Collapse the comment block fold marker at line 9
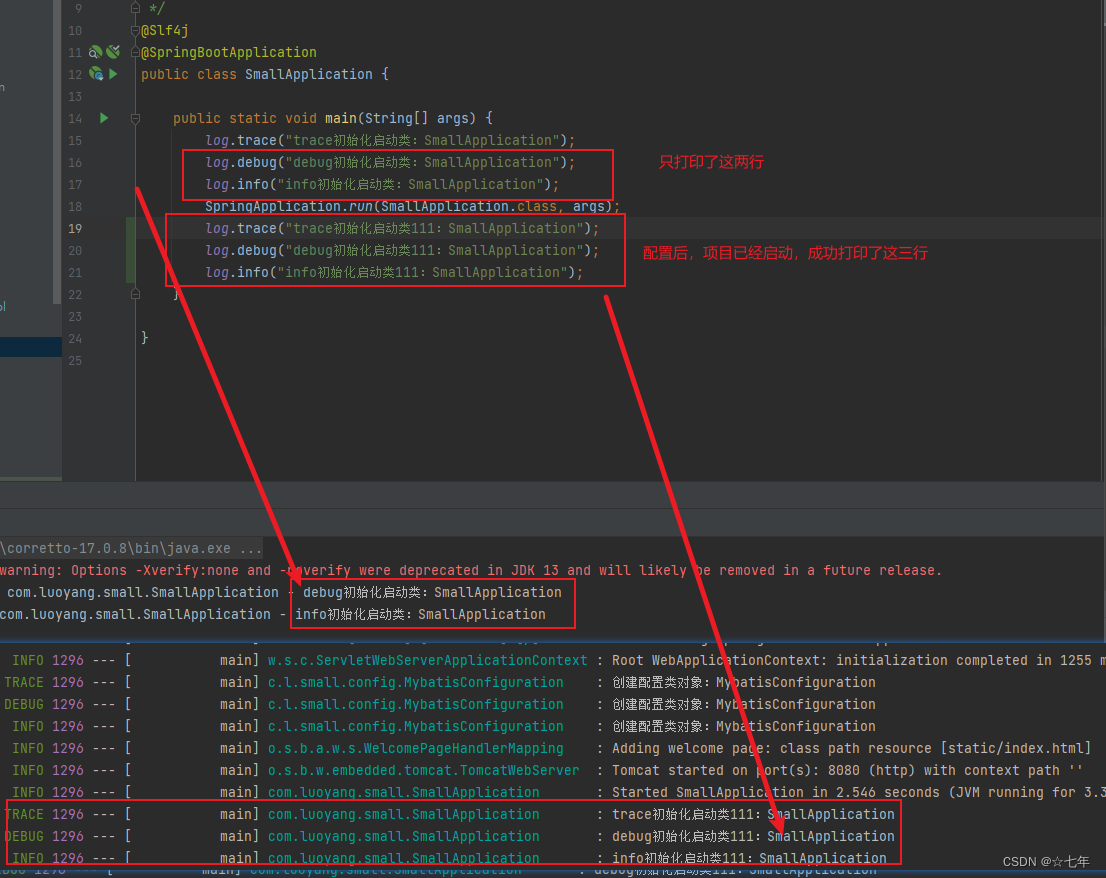The width and height of the screenshot is (1106, 878). coord(135,8)
